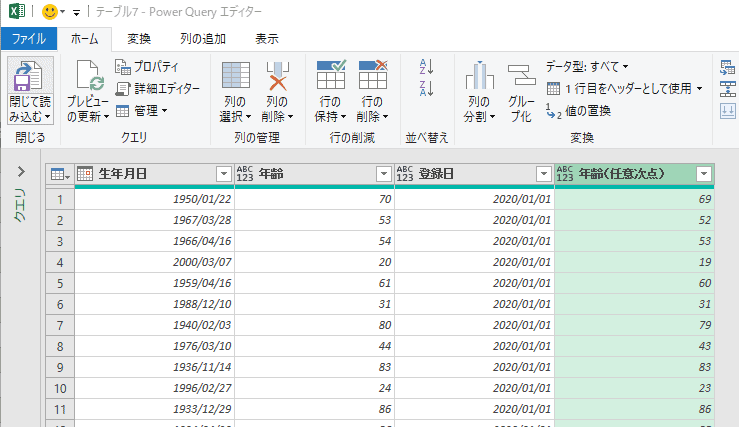Open the ファイル menu
This screenshot has height=427, width=739.
(29, 39)
